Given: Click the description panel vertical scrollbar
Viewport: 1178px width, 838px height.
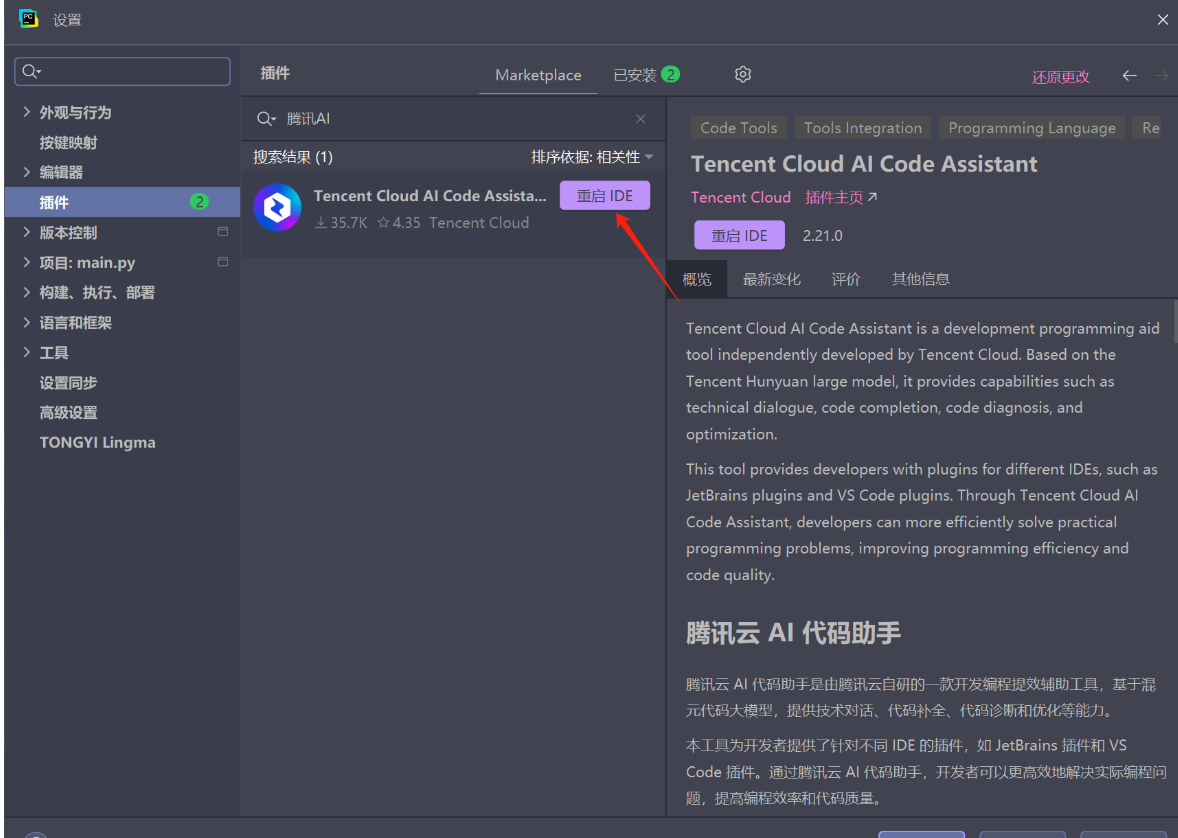Looking at the screenshot, I should [1174, 320].
